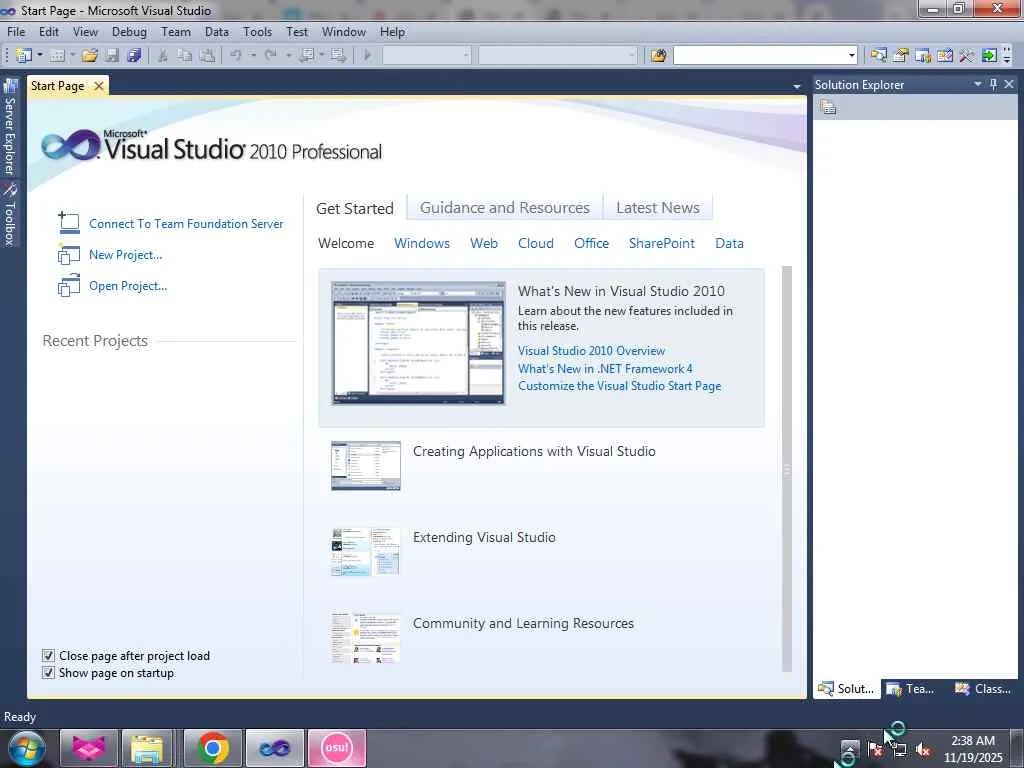Click the Copy toolbar icon

point(185,56)
